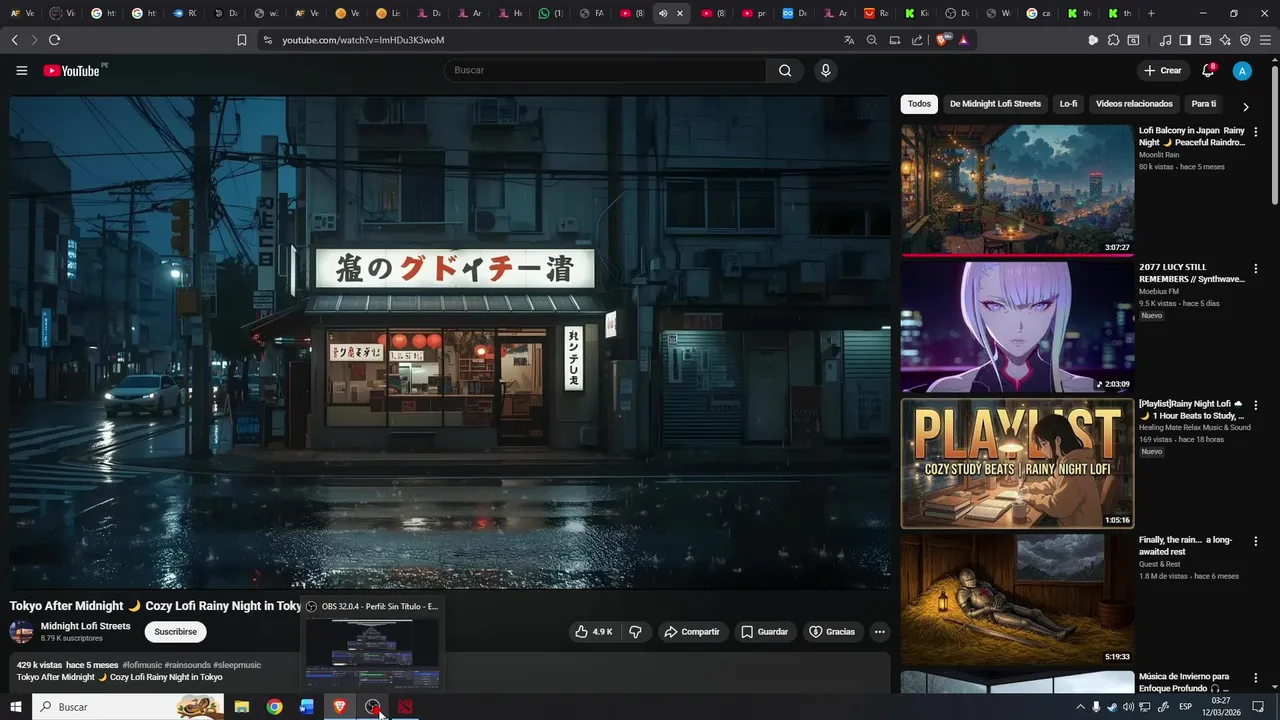1280x720 pixels.
Task: Open the Windows notification center icon
Action: (x=1259, y=707)
